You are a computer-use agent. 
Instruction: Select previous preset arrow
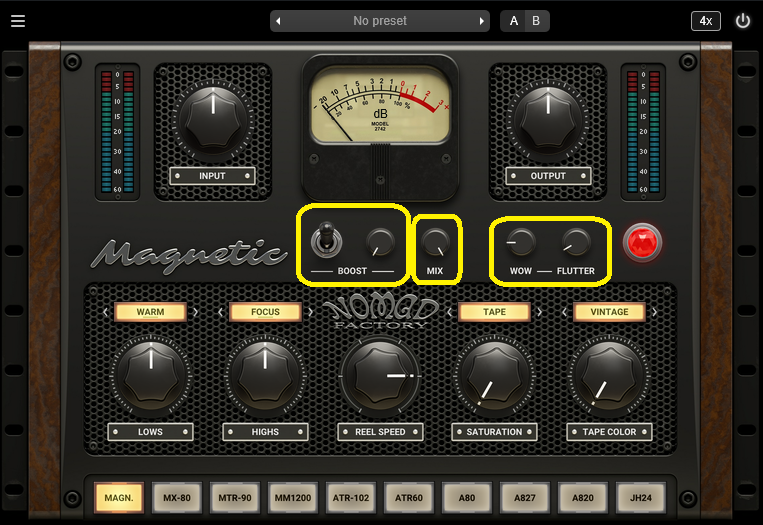point(278,21)
